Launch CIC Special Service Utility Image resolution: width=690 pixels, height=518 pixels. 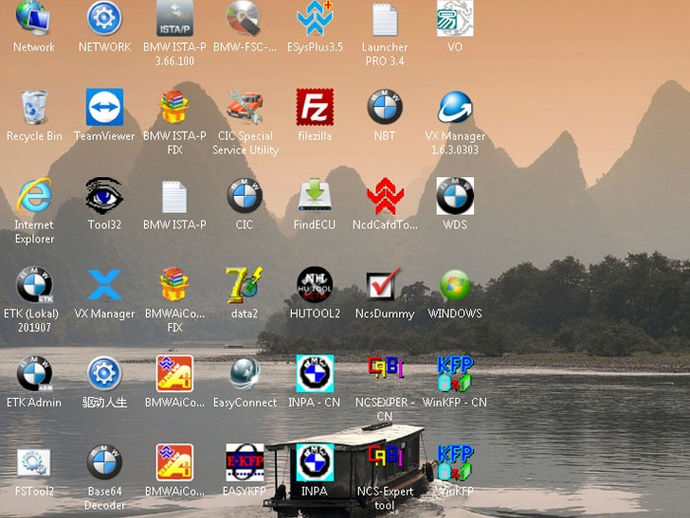click(245, 107)
